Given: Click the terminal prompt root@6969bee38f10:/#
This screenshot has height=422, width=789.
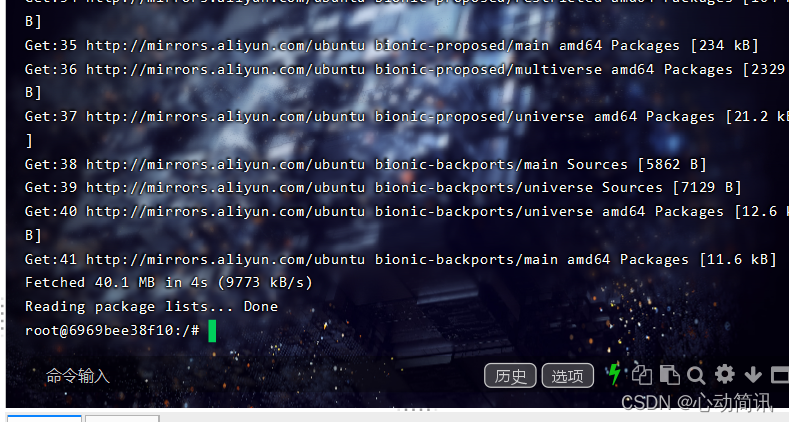Looking at the screenshot, I should [x=112, y=330].
